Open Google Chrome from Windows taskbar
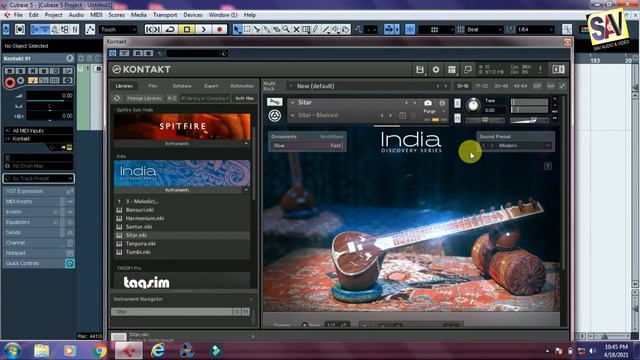This screenshot has height=360, width=640. click(x=99, y=351)
